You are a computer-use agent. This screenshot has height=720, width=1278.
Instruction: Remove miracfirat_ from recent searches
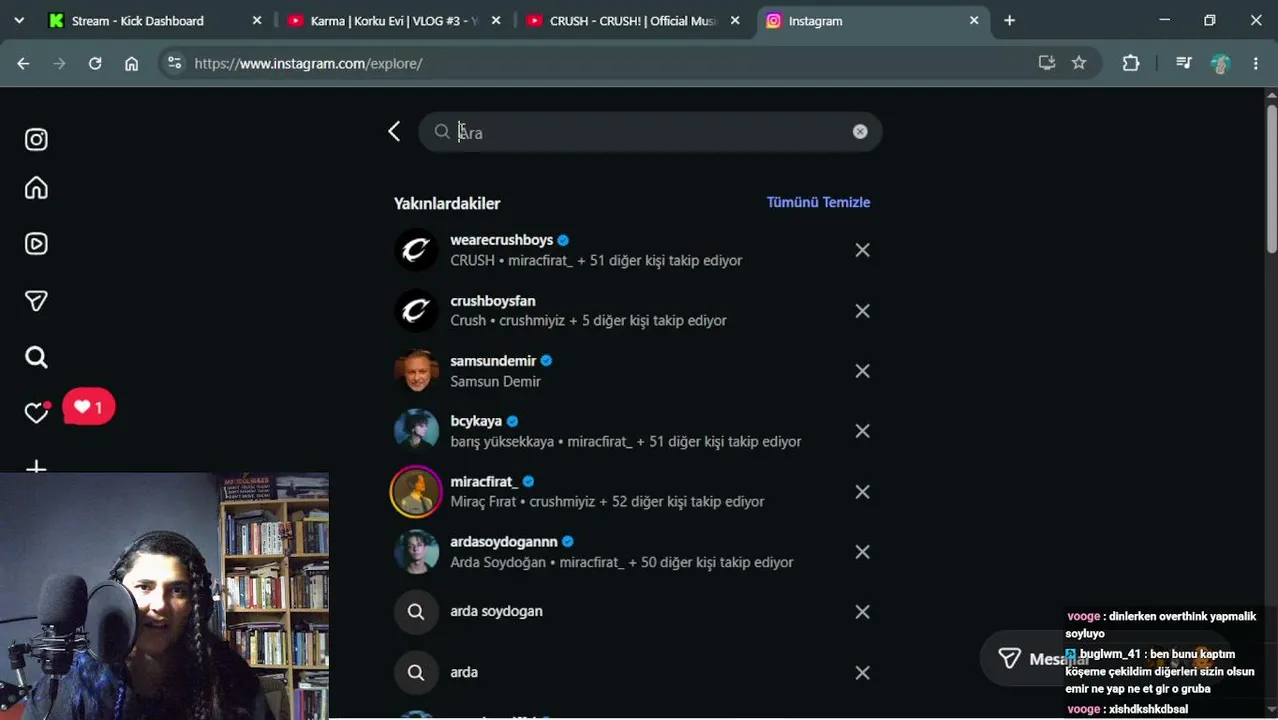pyautogui.click(x=862, y=492)
